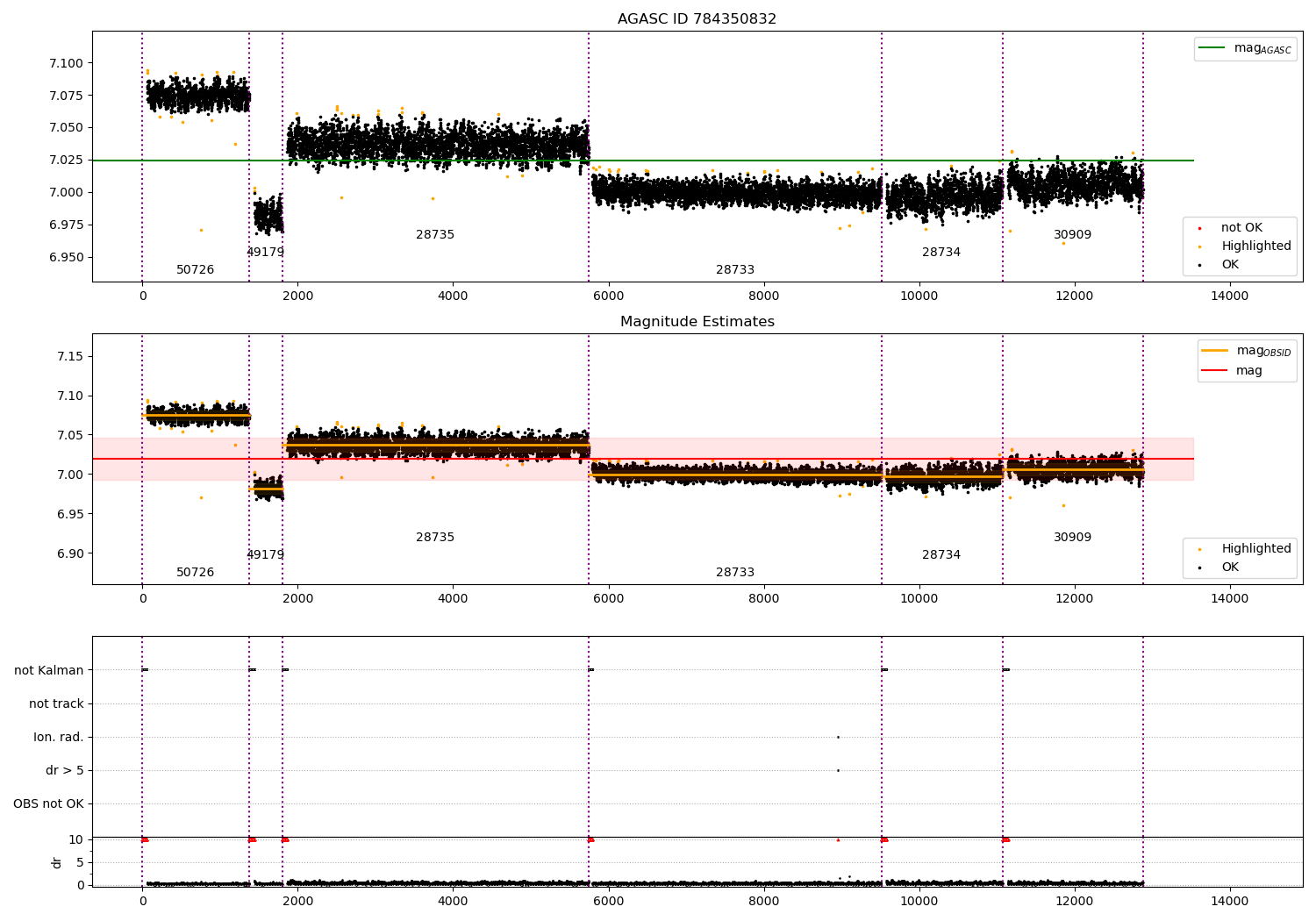Click the 'Ion. rad.' axis label

click(x=59, y=738)
